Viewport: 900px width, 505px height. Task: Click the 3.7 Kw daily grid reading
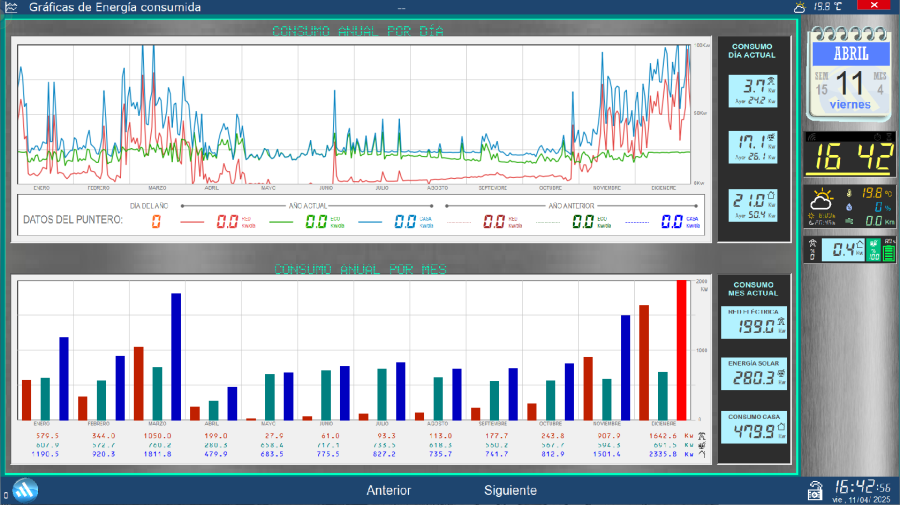pyautogui.click(x=753, y=90)
